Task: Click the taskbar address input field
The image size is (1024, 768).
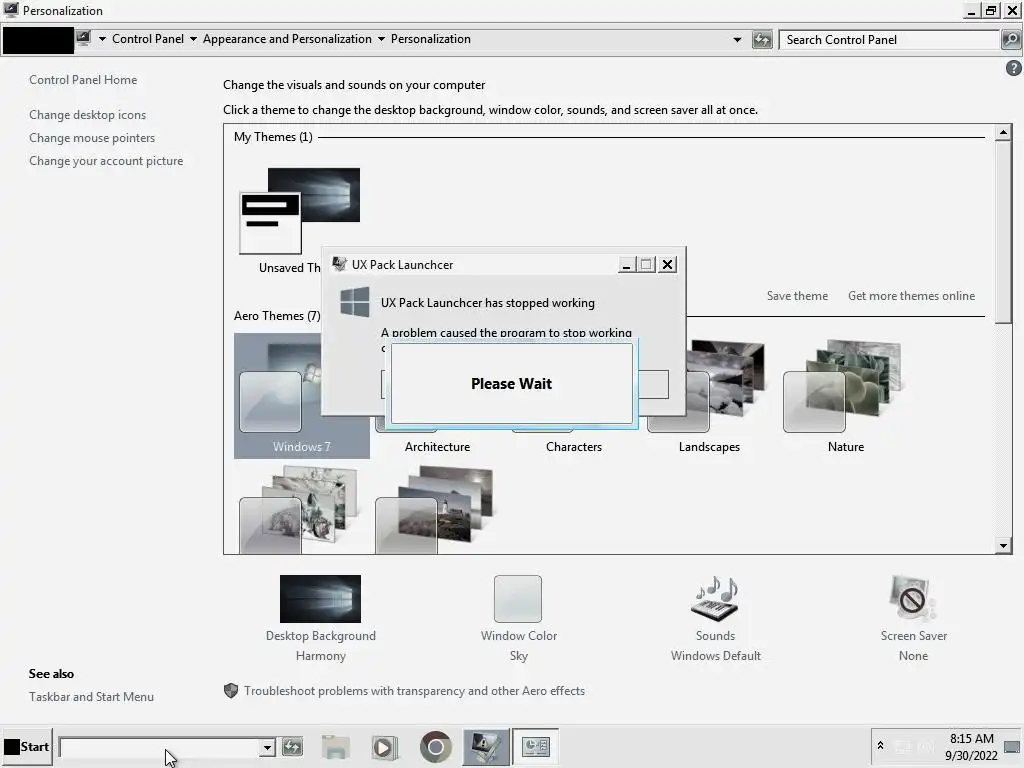Action: [159, 747]
